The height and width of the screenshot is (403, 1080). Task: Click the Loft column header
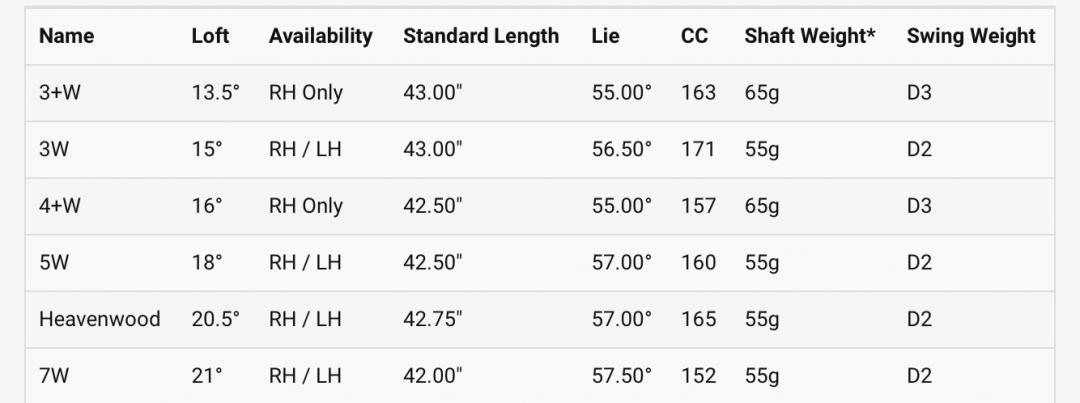[x=210, y=36]
